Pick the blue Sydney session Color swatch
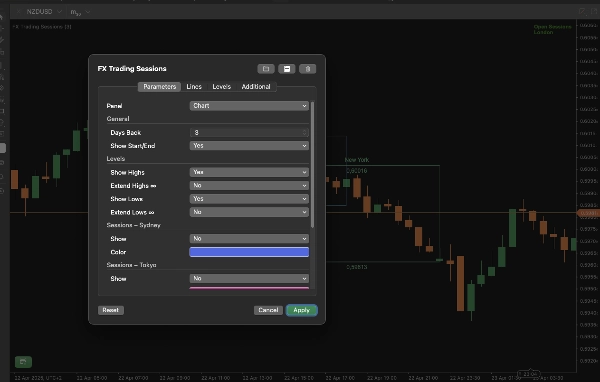 pyautogui.click(x=249, y=252)
